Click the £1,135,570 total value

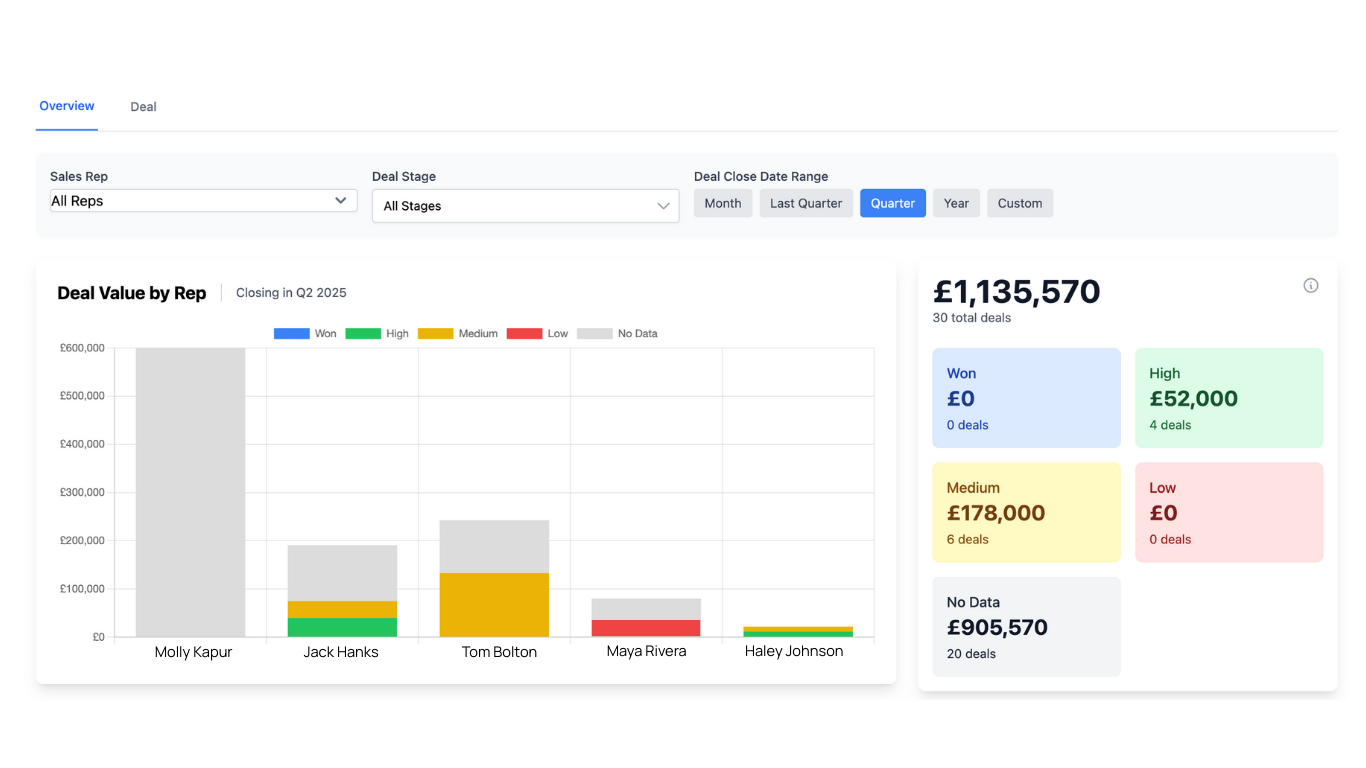[x=1016, y=291]
